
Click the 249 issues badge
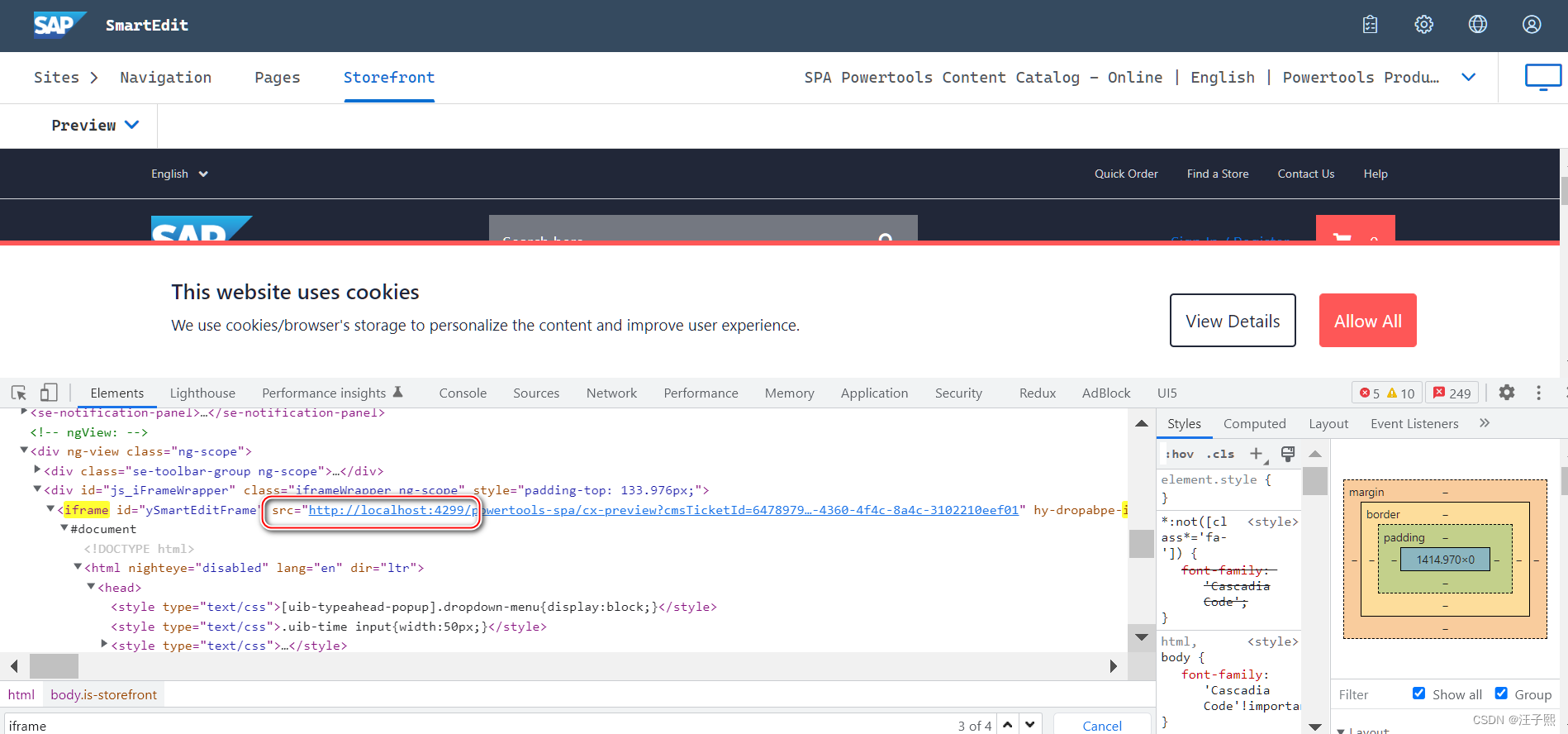[x=1452, y=393]
